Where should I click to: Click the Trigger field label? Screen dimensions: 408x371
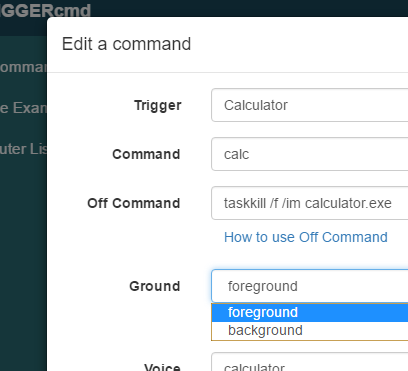(x=158, y=105)
